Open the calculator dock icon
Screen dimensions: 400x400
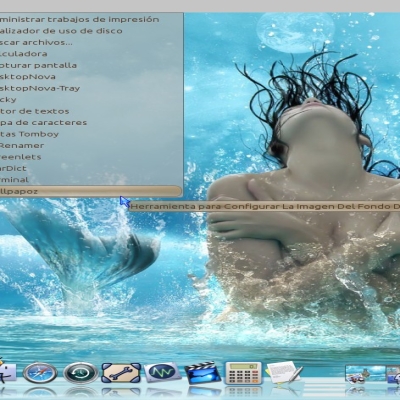pos(243,373)
